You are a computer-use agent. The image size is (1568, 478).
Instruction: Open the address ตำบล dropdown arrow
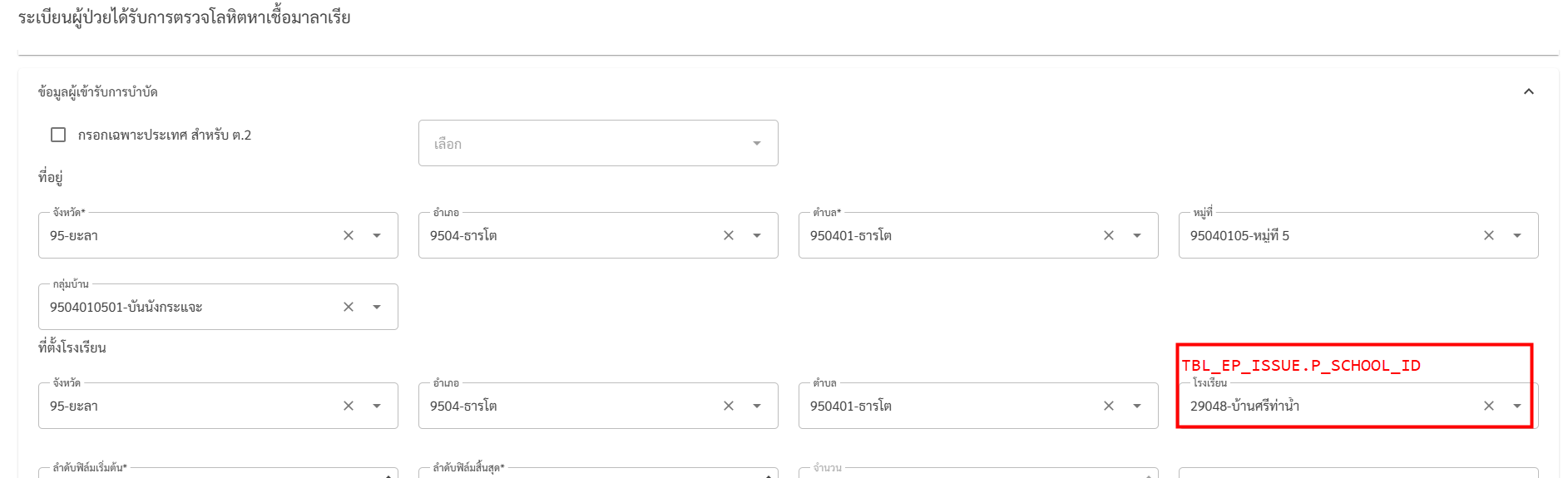coord(1137,235)
